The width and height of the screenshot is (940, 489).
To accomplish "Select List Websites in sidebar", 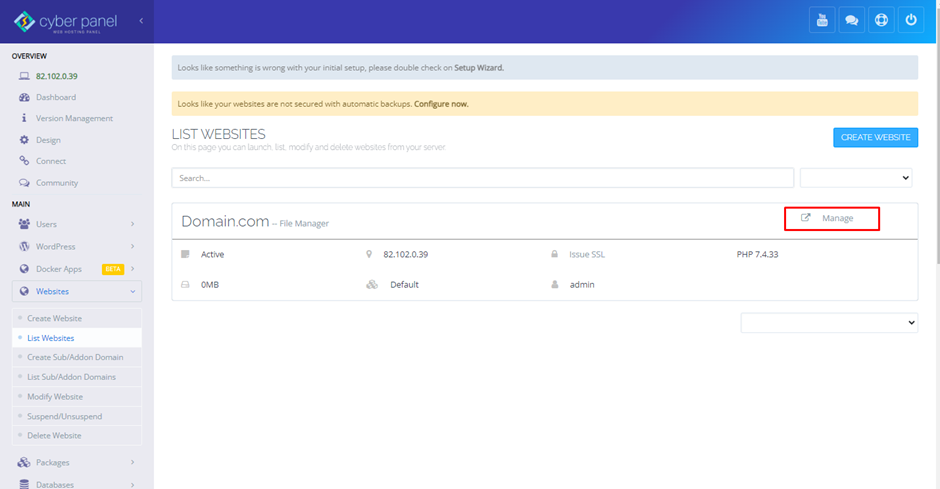I will [77, 338].
